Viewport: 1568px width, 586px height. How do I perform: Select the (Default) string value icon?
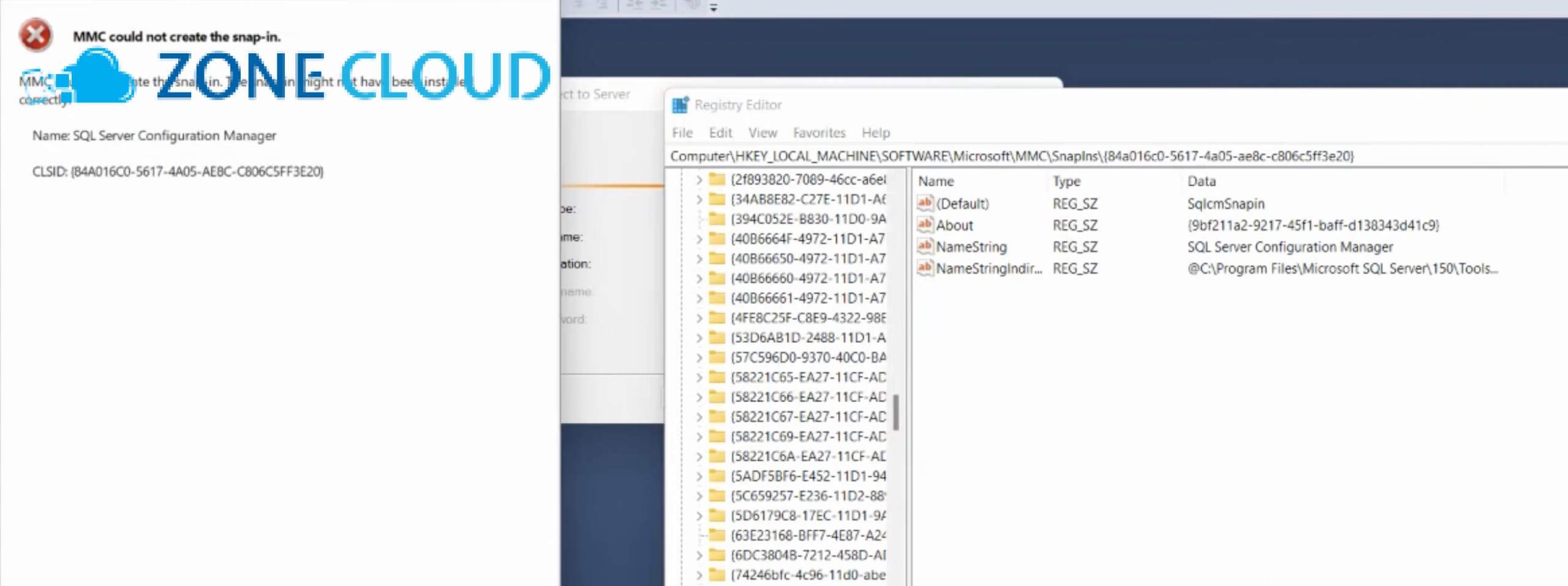point(925,203)
